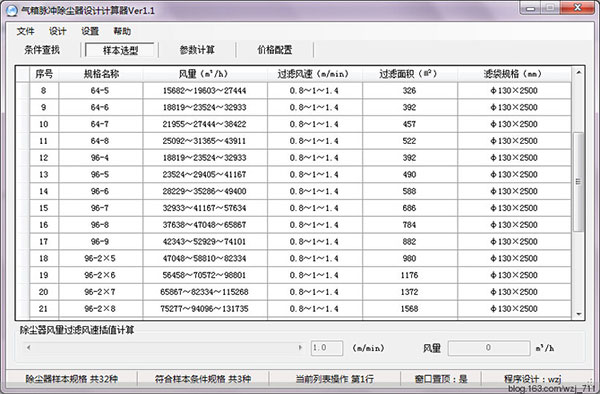Click filter area cell 1176
Viewport: 600px width, 394px height.
point(409,275)
